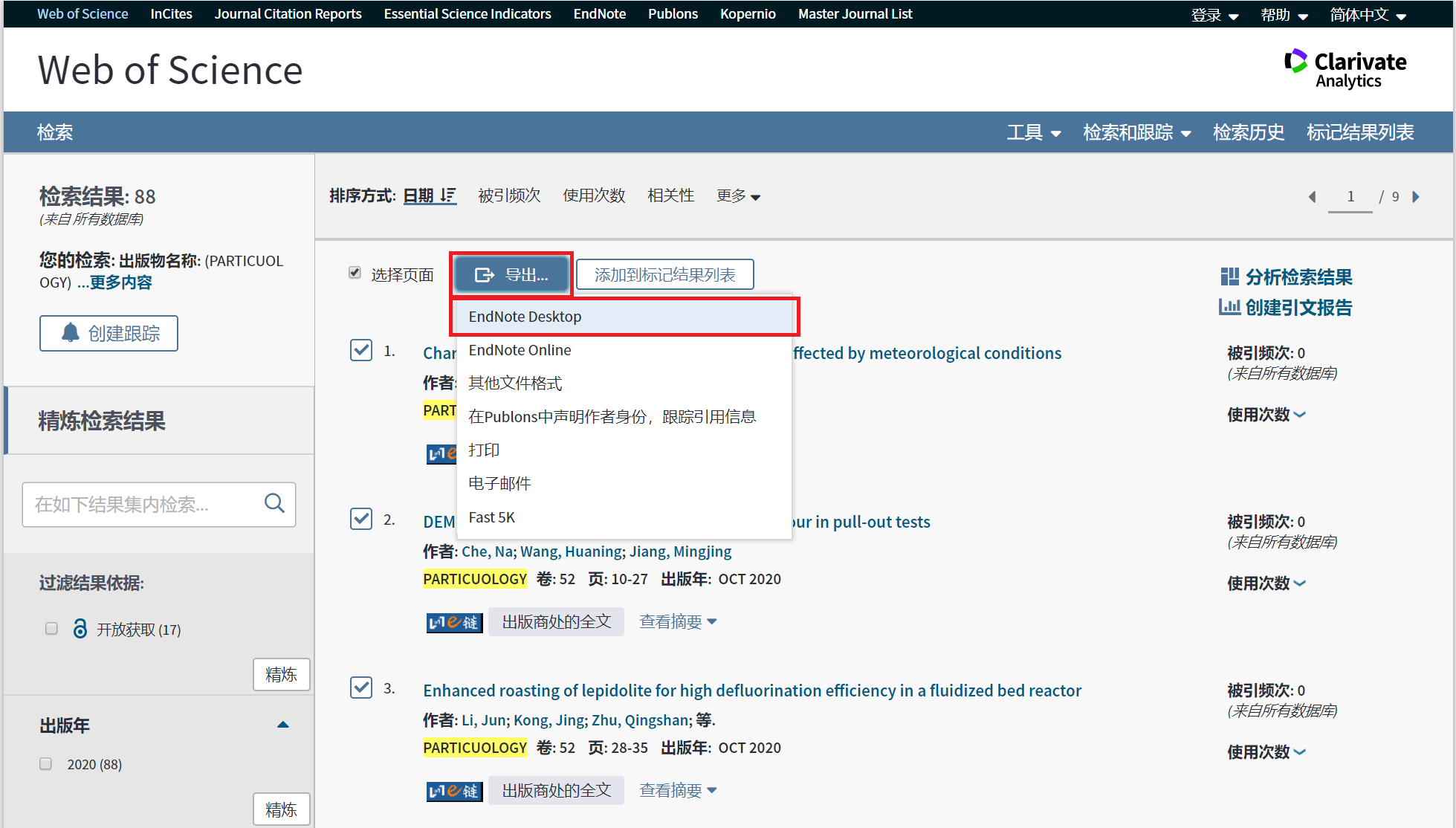Select the Publons author claim option
Image resolution: width=1456 pixels, height=828 pixels.
[624, 417]
